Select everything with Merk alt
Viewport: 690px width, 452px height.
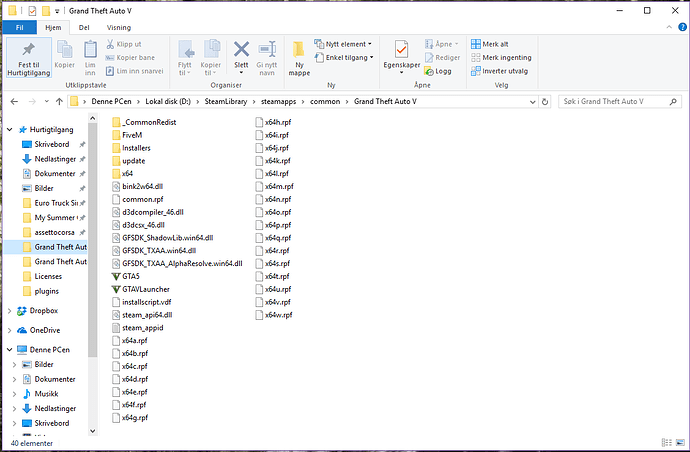[489, 44]
